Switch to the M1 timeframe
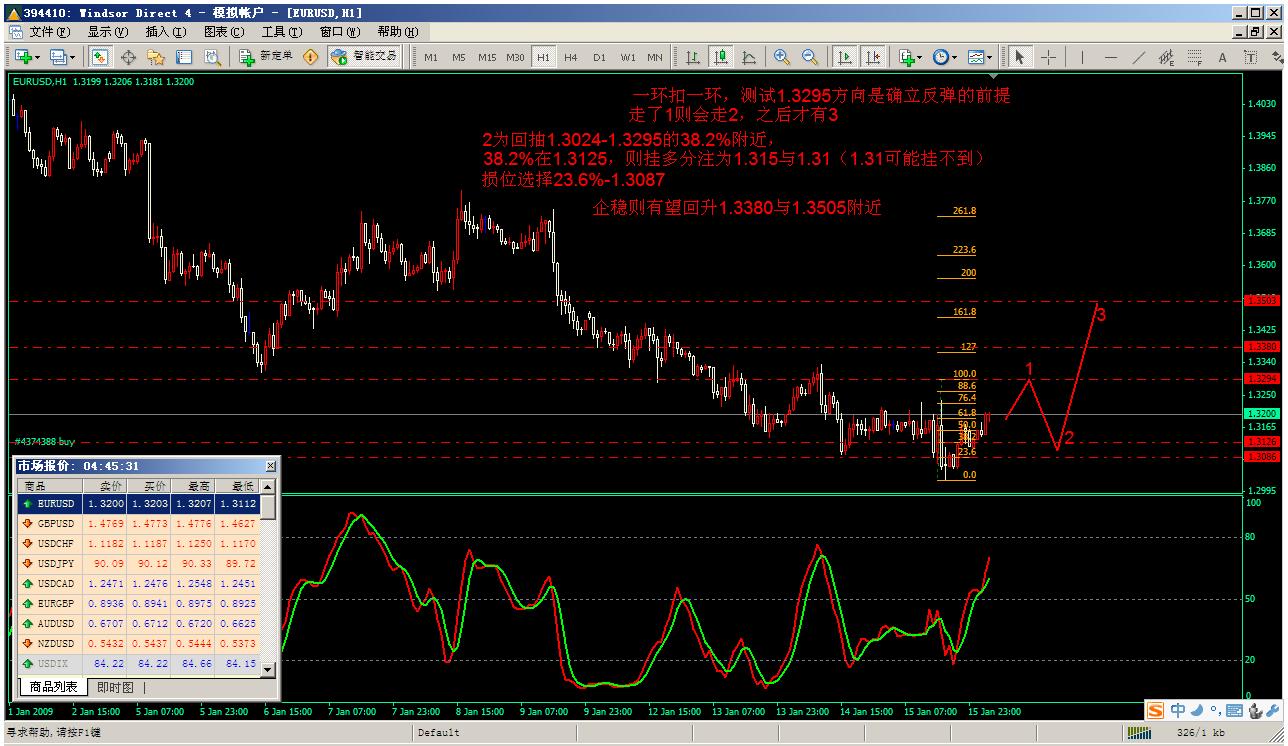Image resolution: width=1288 pixels, height=746 pixels. [x=431, y=57]
